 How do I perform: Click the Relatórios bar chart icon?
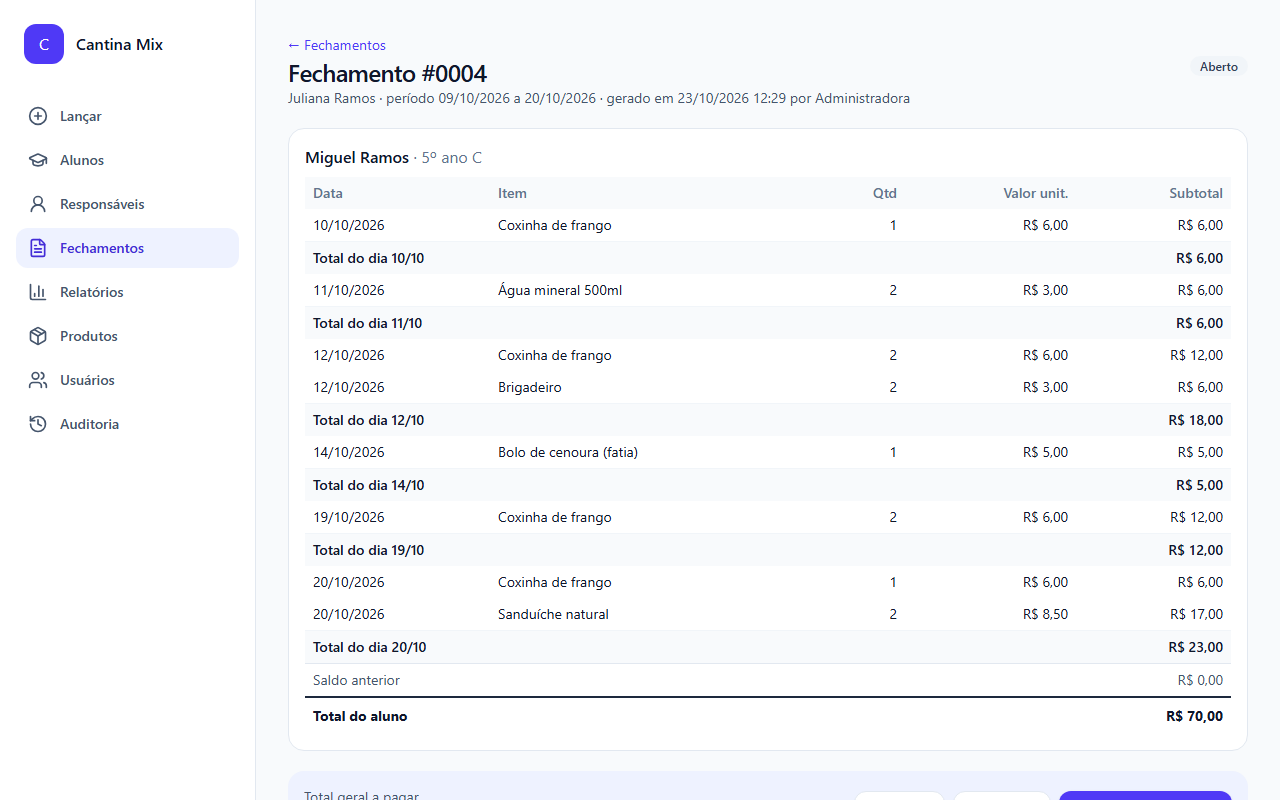pos(38,292)
